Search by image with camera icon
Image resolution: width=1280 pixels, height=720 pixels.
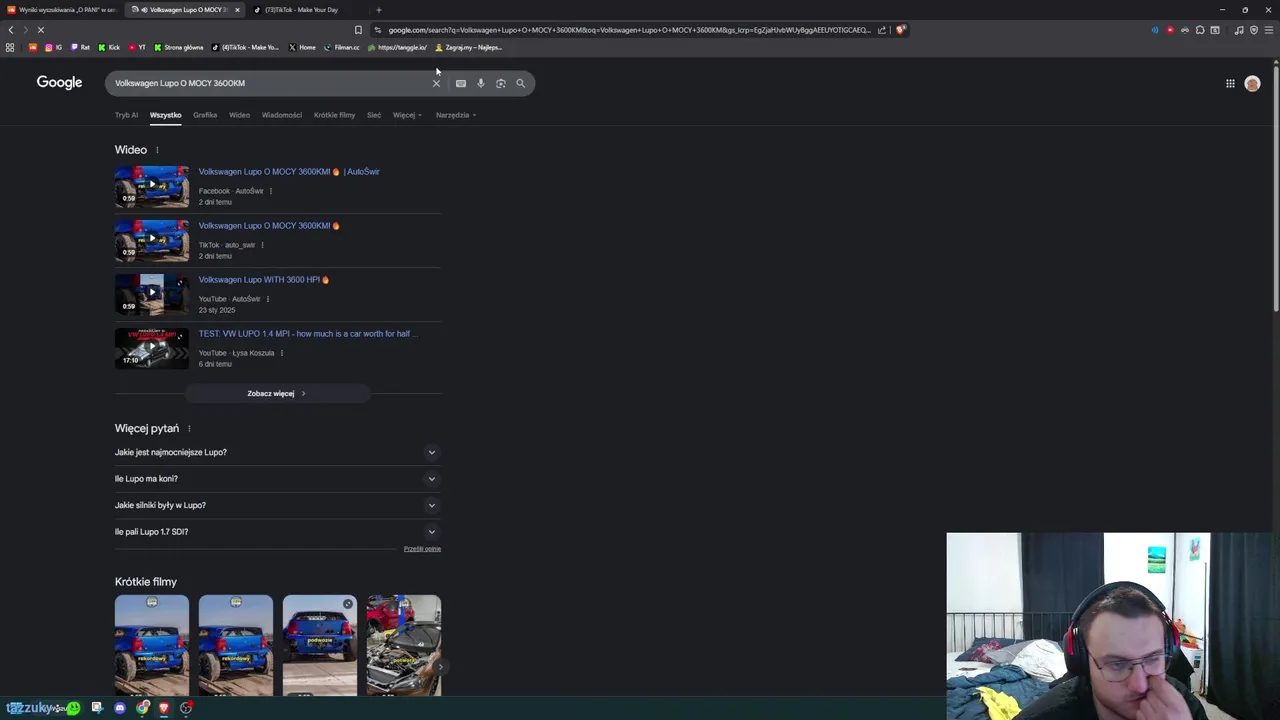pyautogui.click(x=501, y=83)
